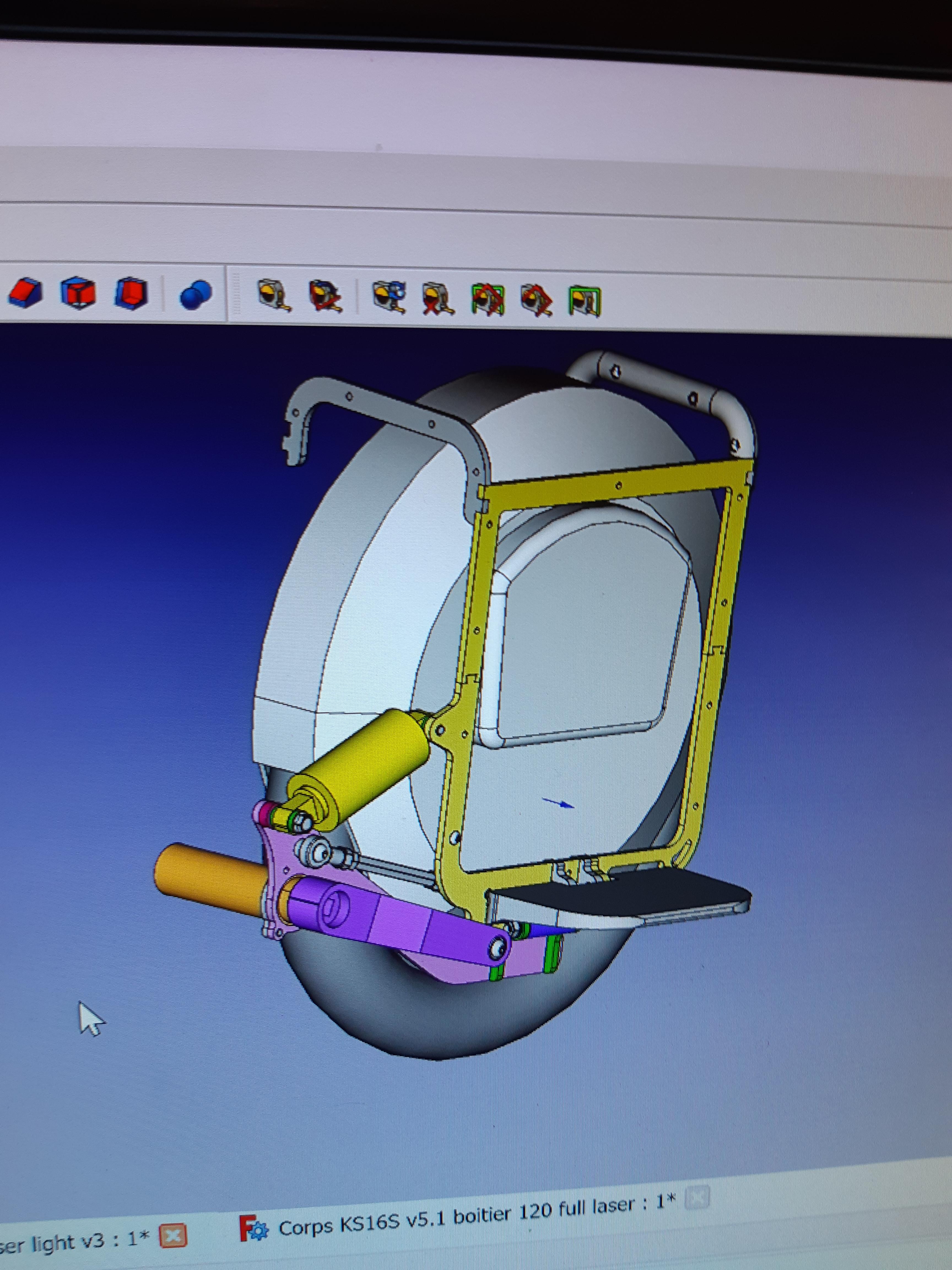This screenshot has width=952, height=1270.
Task: Select the Measure Linear tool
Action: pos(274,295)
